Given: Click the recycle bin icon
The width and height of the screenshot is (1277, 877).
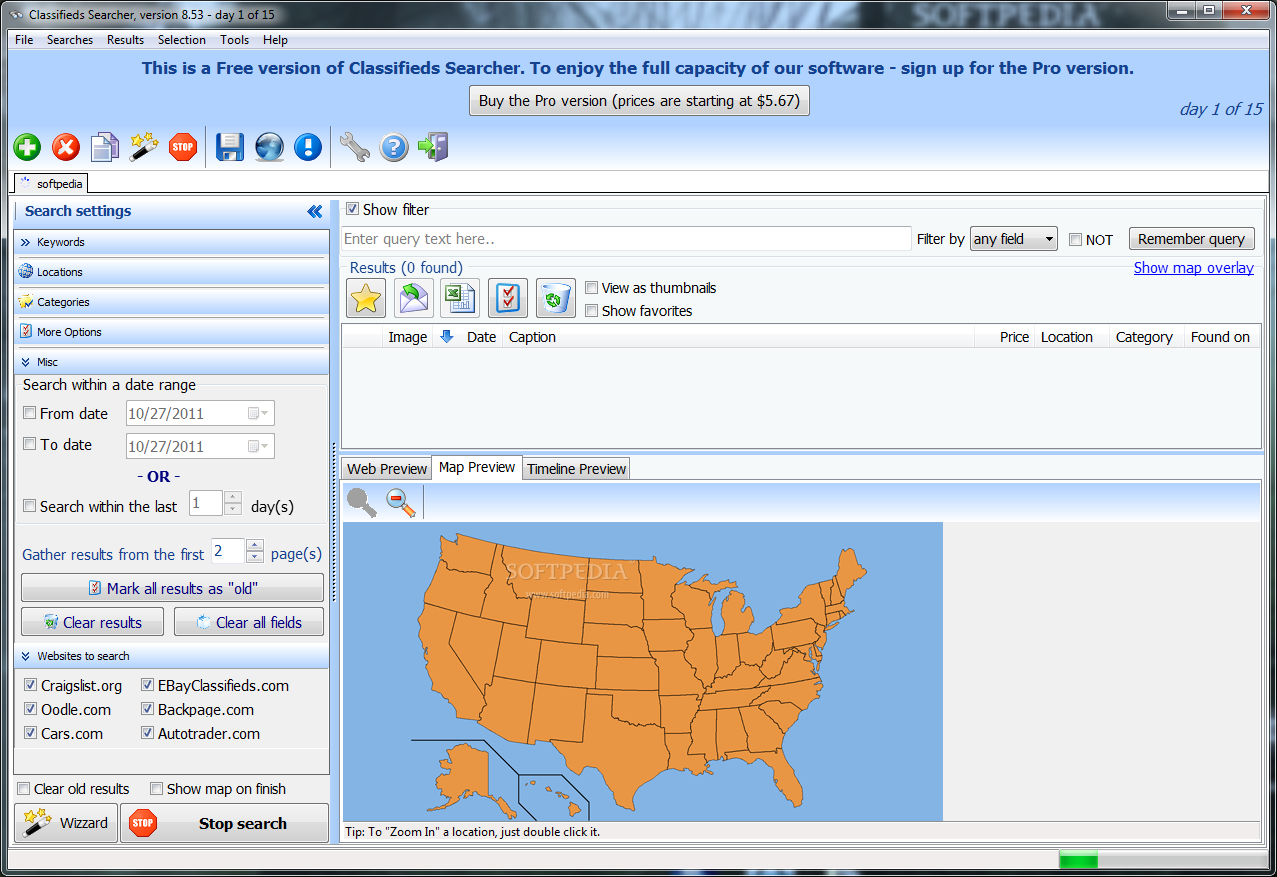Looking at the screenshot, I should click(556, 298).
